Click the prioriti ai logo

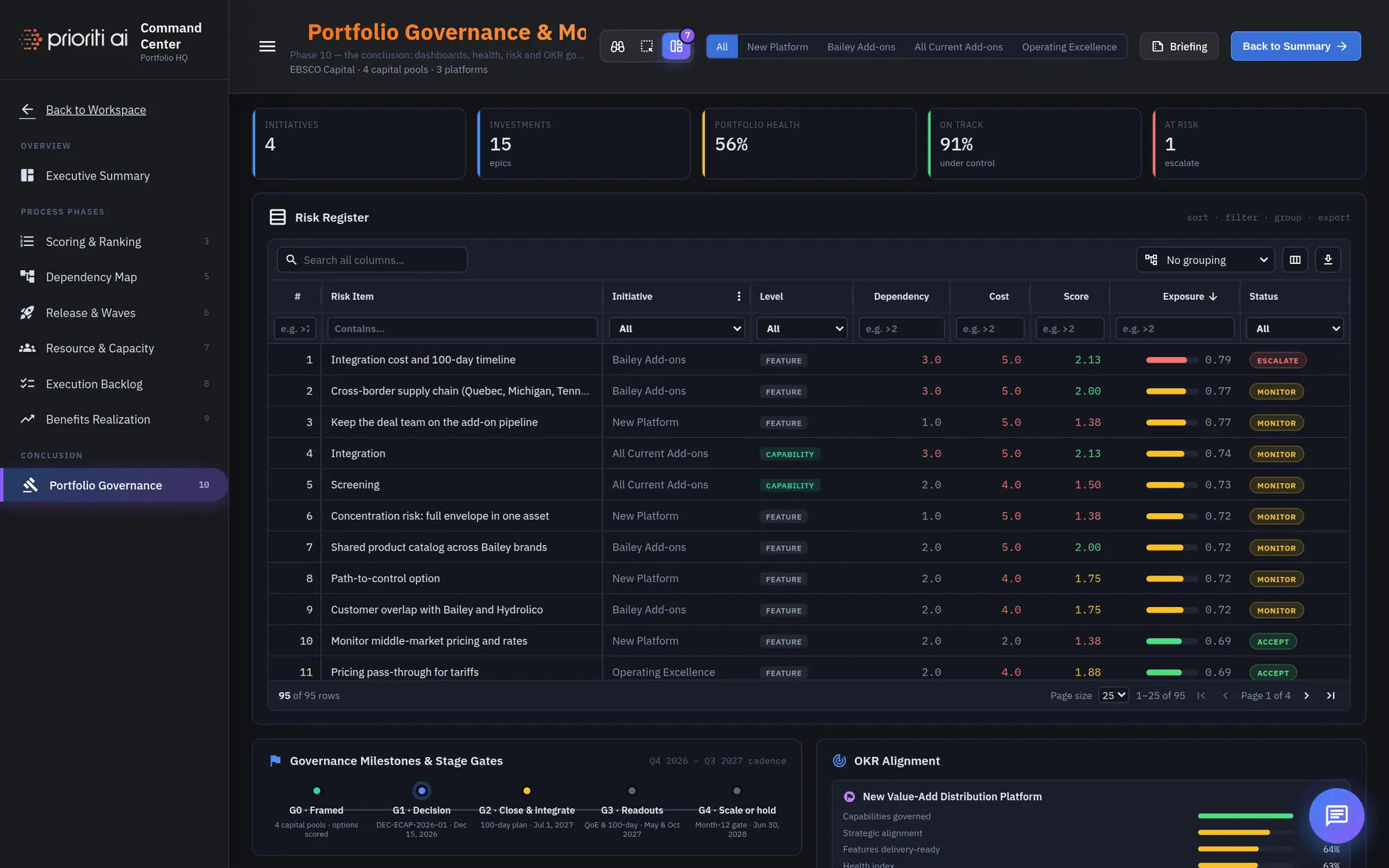coord(73,38)
